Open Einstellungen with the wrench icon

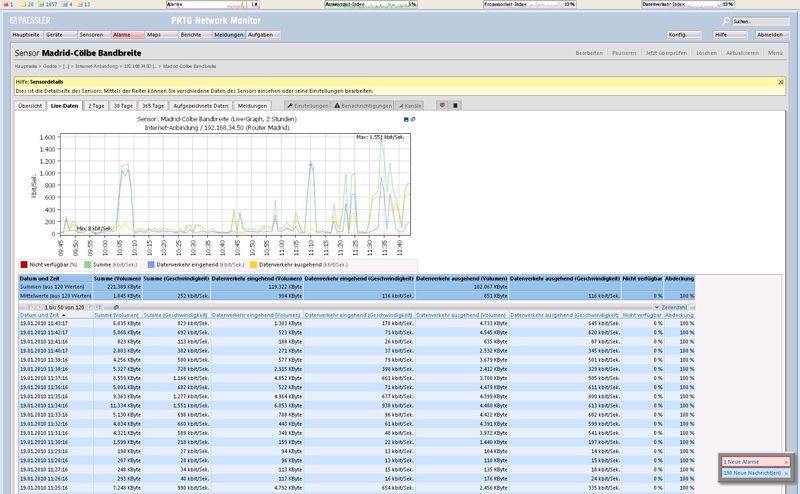click(308, 105)
